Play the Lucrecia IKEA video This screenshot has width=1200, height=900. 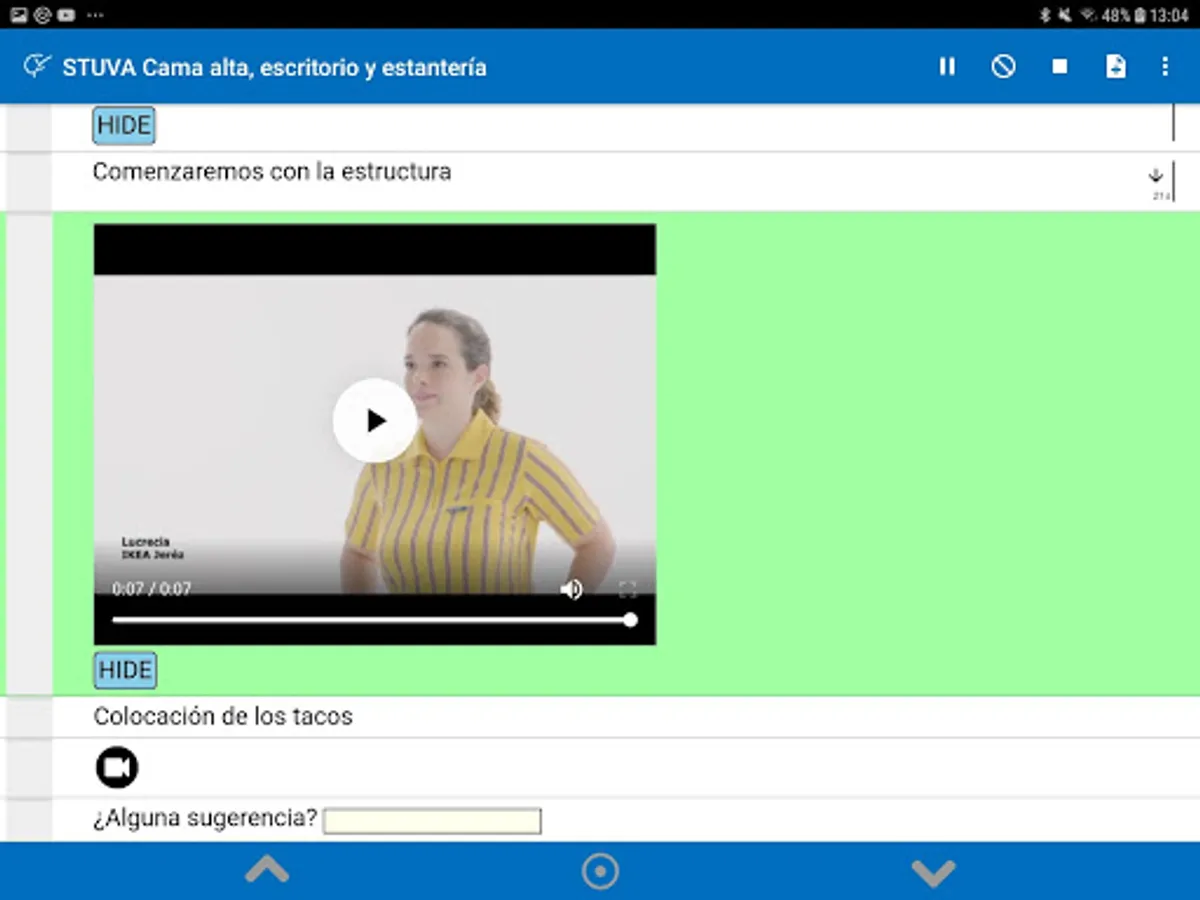[375, 420]
